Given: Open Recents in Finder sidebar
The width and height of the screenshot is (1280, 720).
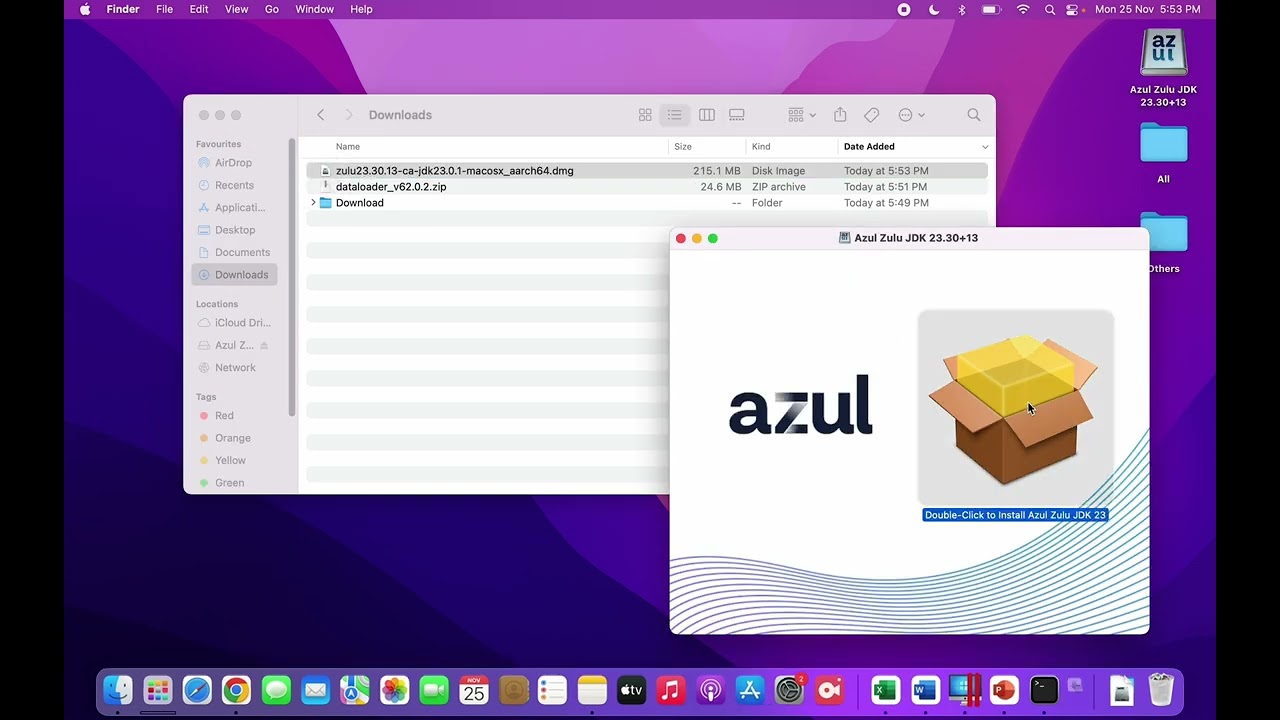Looking at the screenshot, I should pyautogui.click(x=234, y=185).
